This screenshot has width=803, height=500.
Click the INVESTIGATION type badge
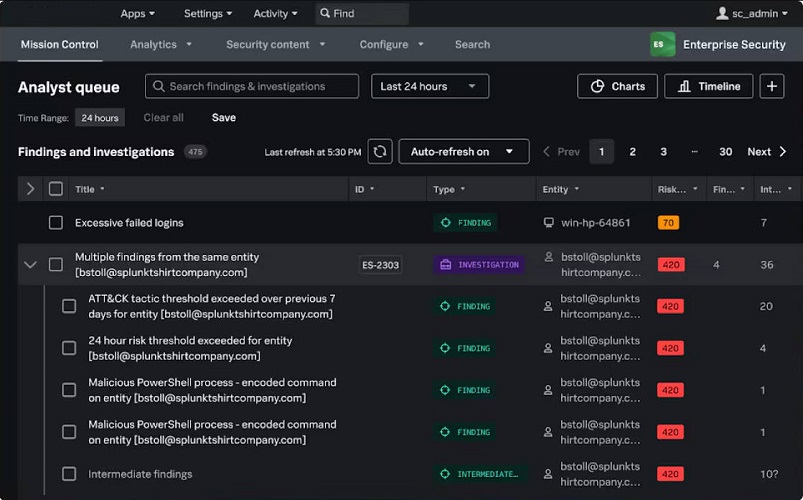pos(479,265)
